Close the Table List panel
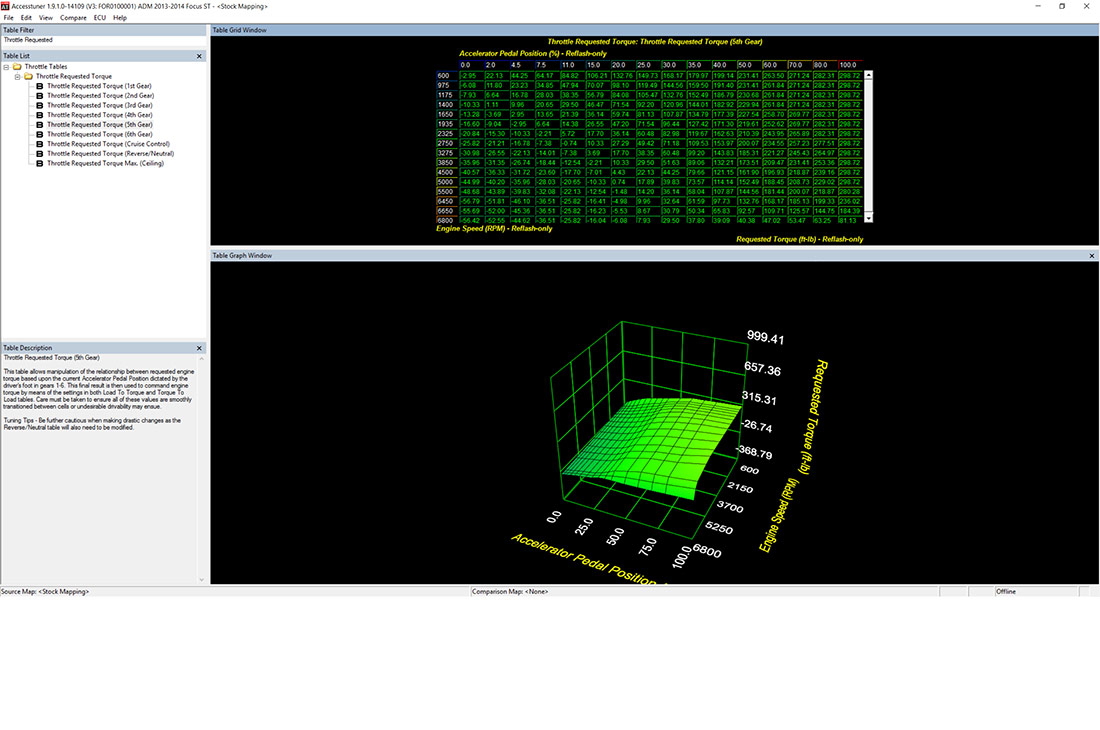 coord(199,56)
